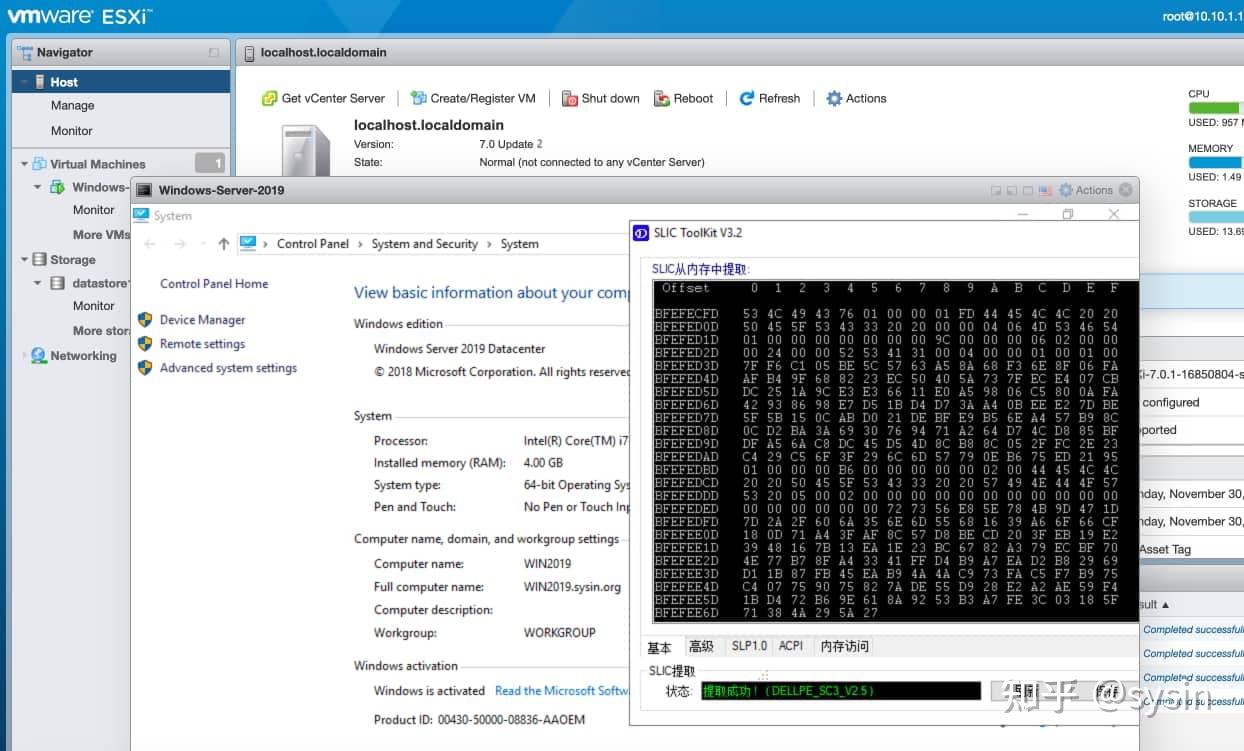Open Monitor under datastore
The width and height of the screenshot is (1244, 751).
(93, 306)
